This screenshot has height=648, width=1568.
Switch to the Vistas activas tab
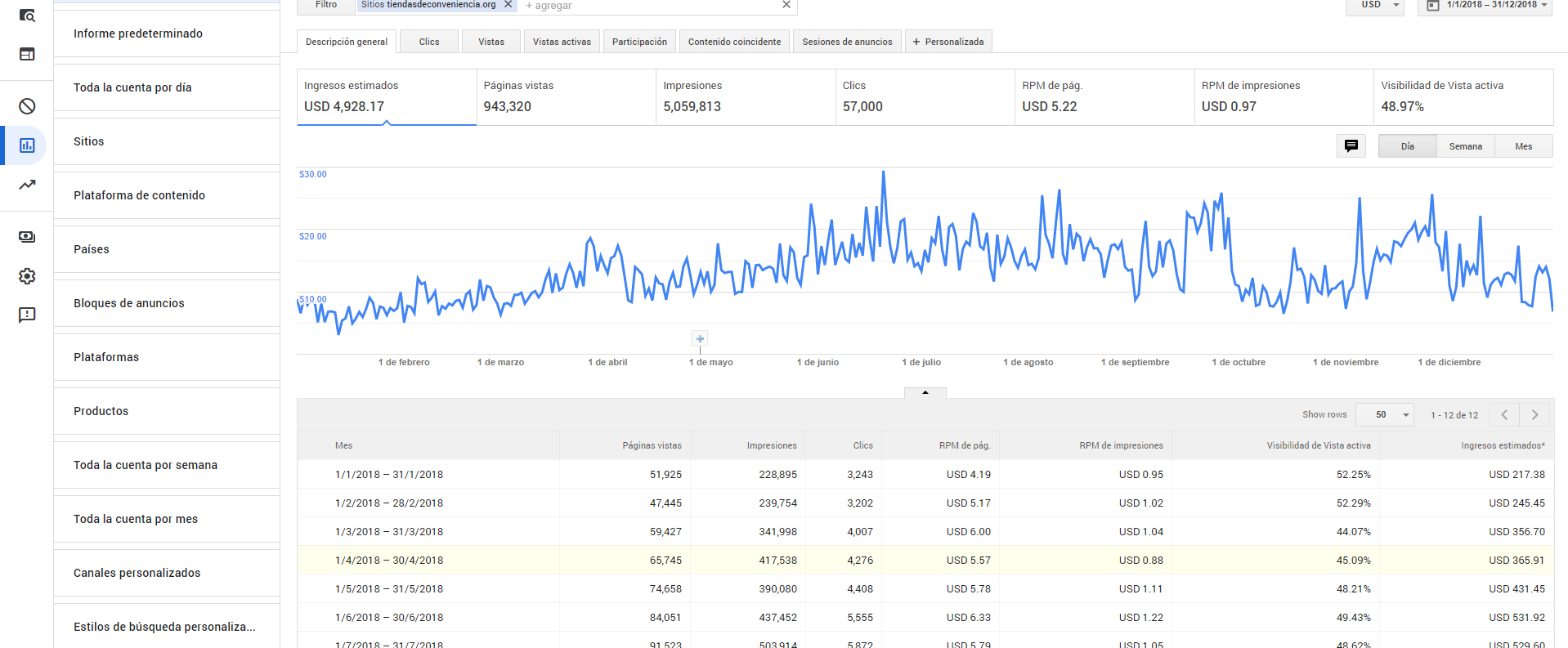click(562, 42)
